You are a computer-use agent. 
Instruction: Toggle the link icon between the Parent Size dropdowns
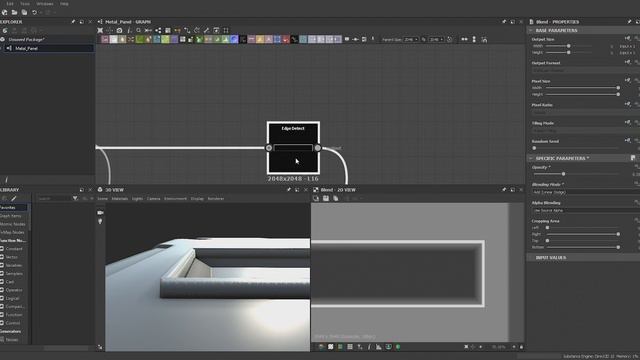tap(423, 40)
